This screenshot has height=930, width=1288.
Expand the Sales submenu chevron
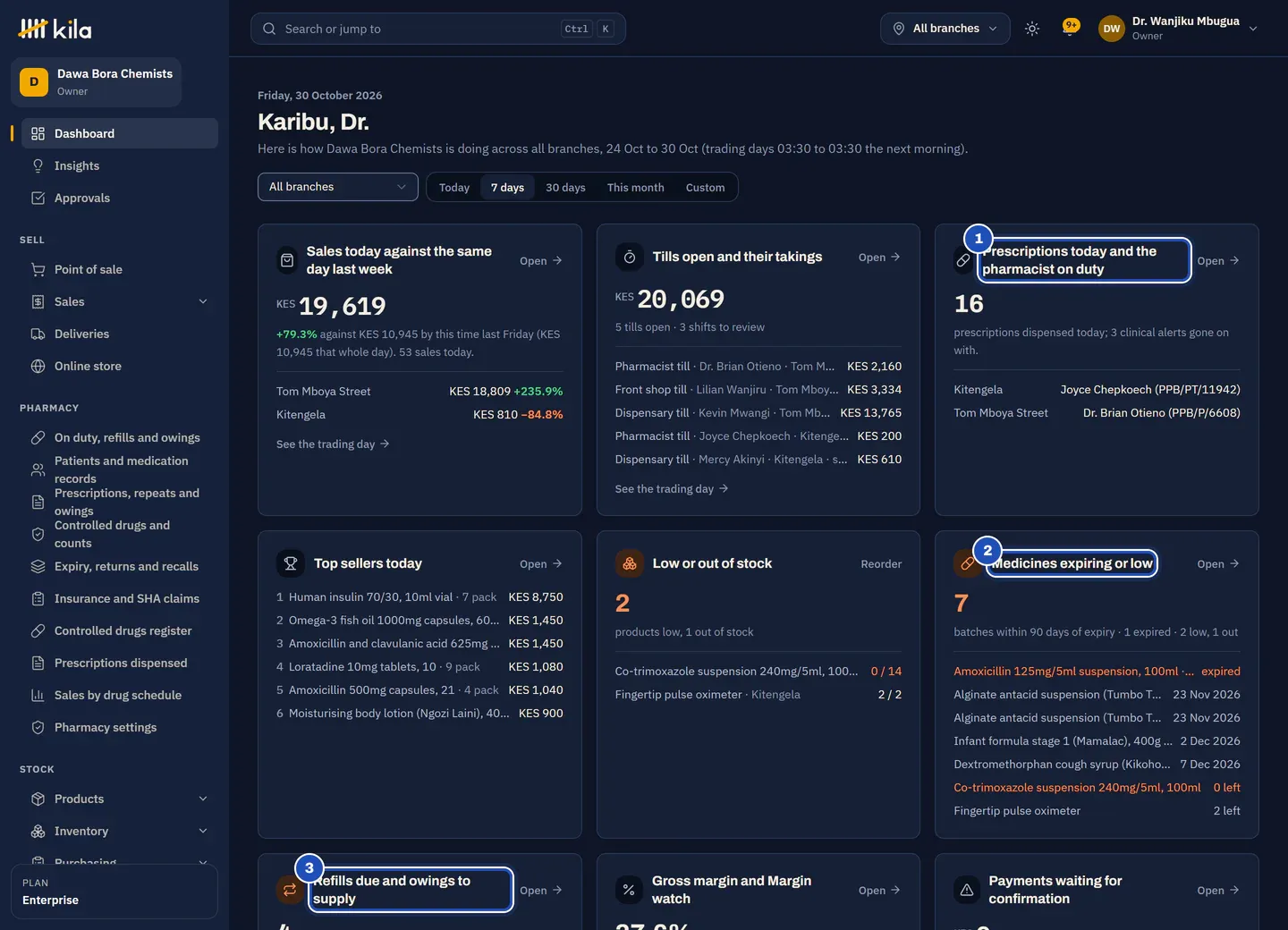tap(203, 301)
